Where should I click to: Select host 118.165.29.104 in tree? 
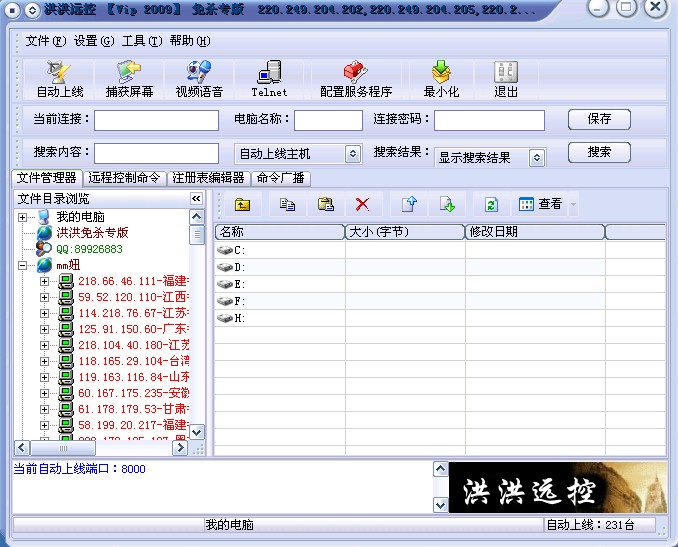point(133,361)
